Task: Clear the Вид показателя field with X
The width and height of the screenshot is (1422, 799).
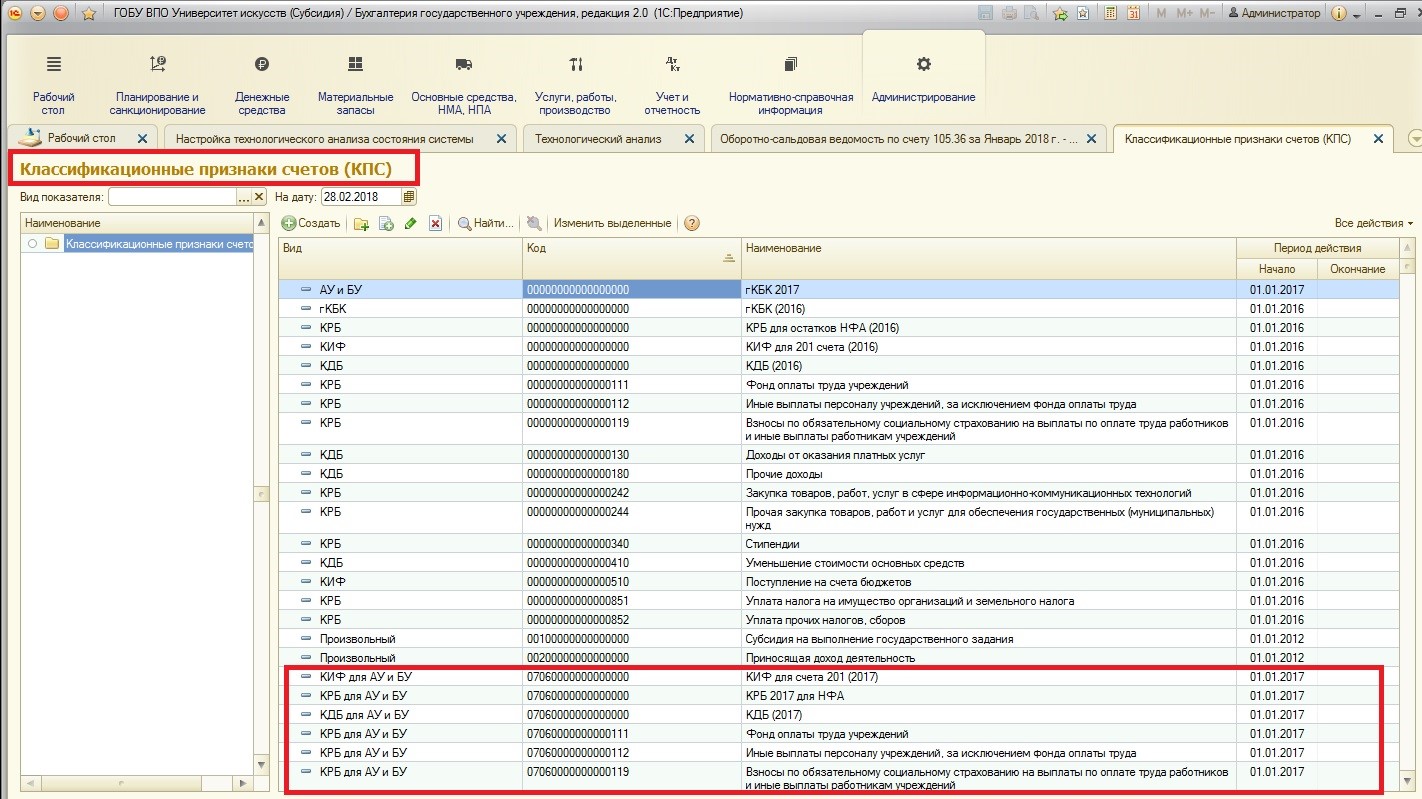Action: (259, 197)
